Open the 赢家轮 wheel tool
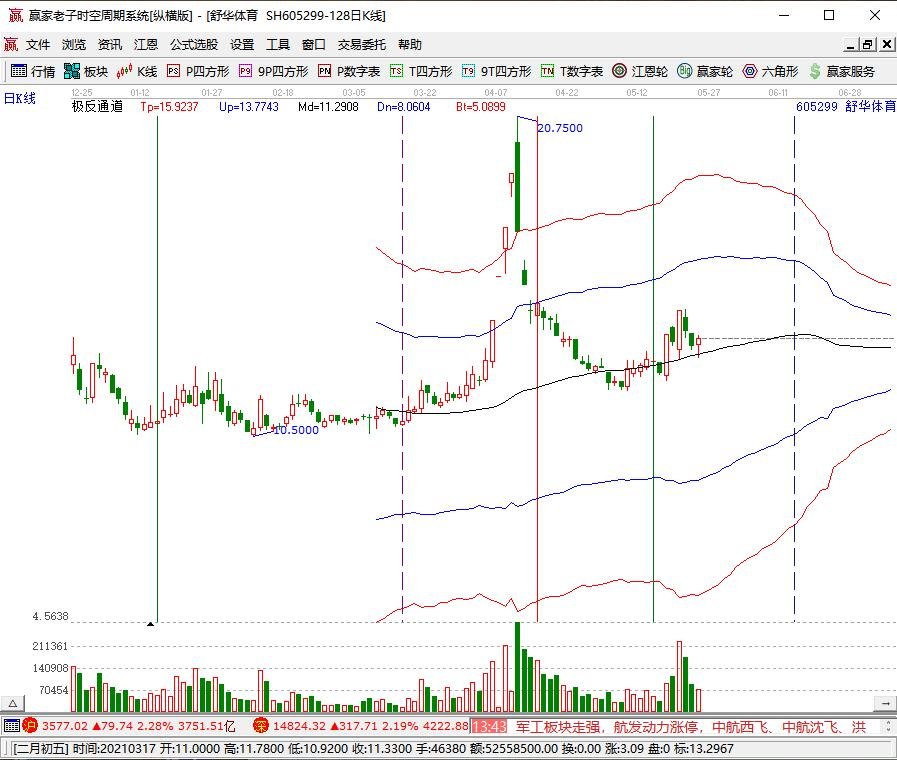The image size is (897, 760). 705,71
